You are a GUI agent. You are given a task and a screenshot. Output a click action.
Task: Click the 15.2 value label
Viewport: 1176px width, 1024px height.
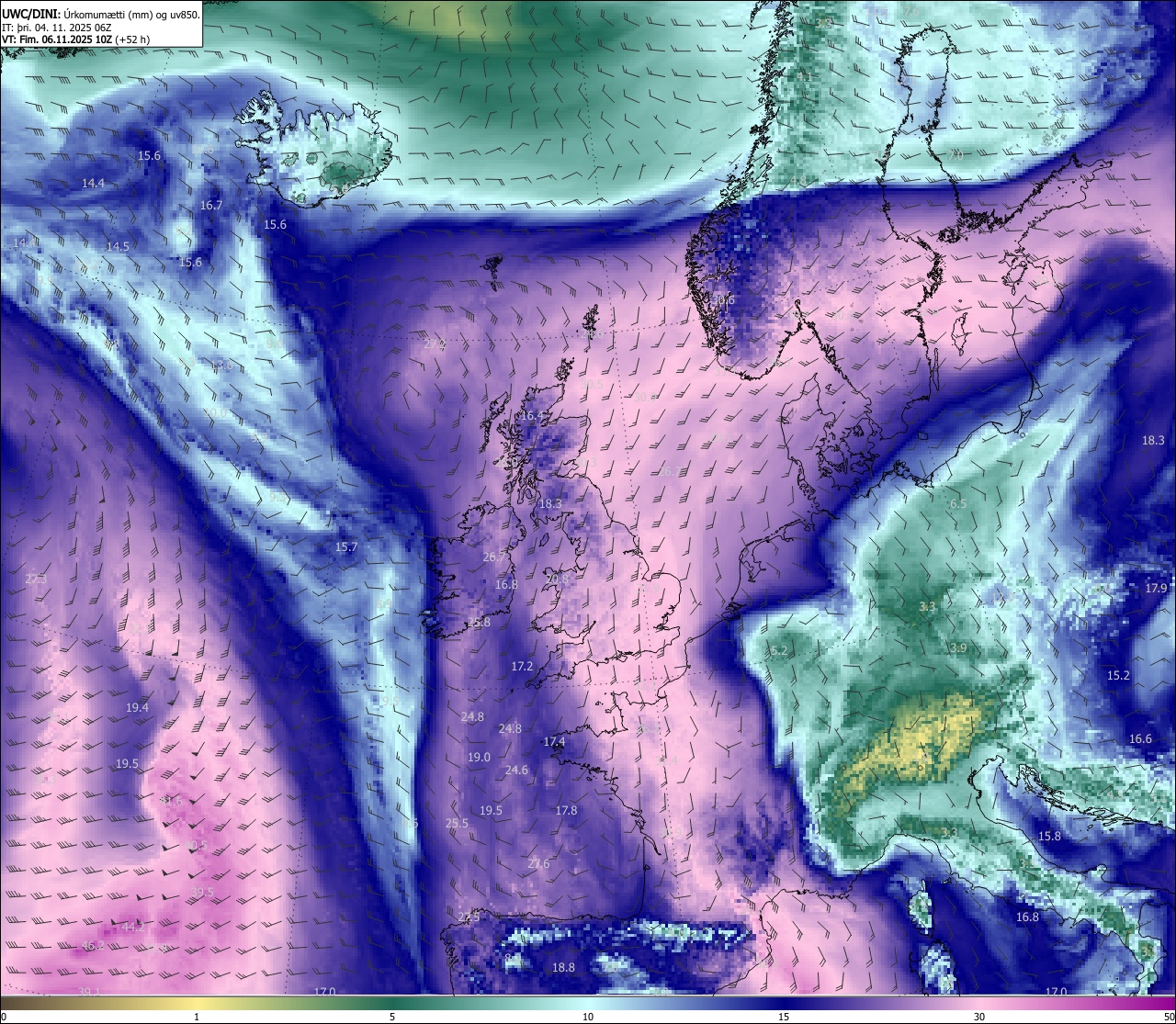click(x=1118, y=676)
